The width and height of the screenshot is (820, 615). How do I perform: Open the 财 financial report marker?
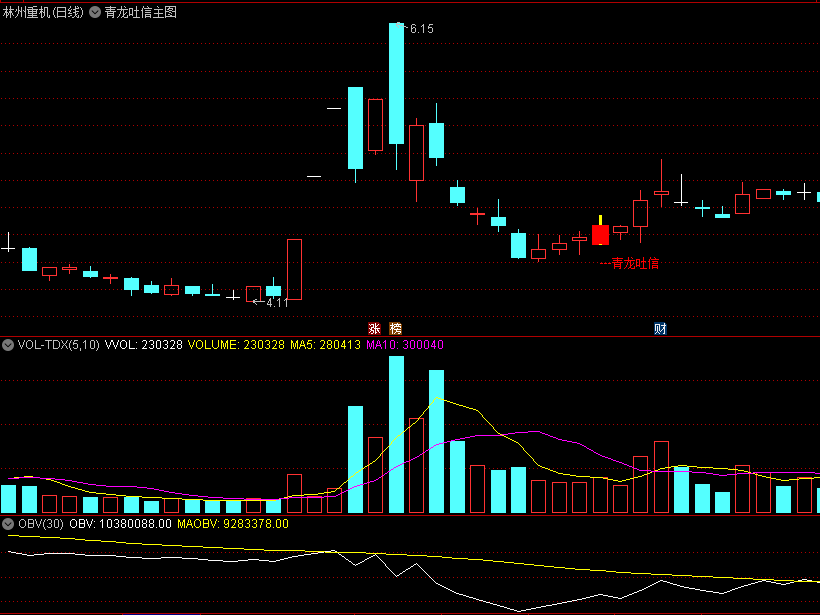(x=660, y=328)
